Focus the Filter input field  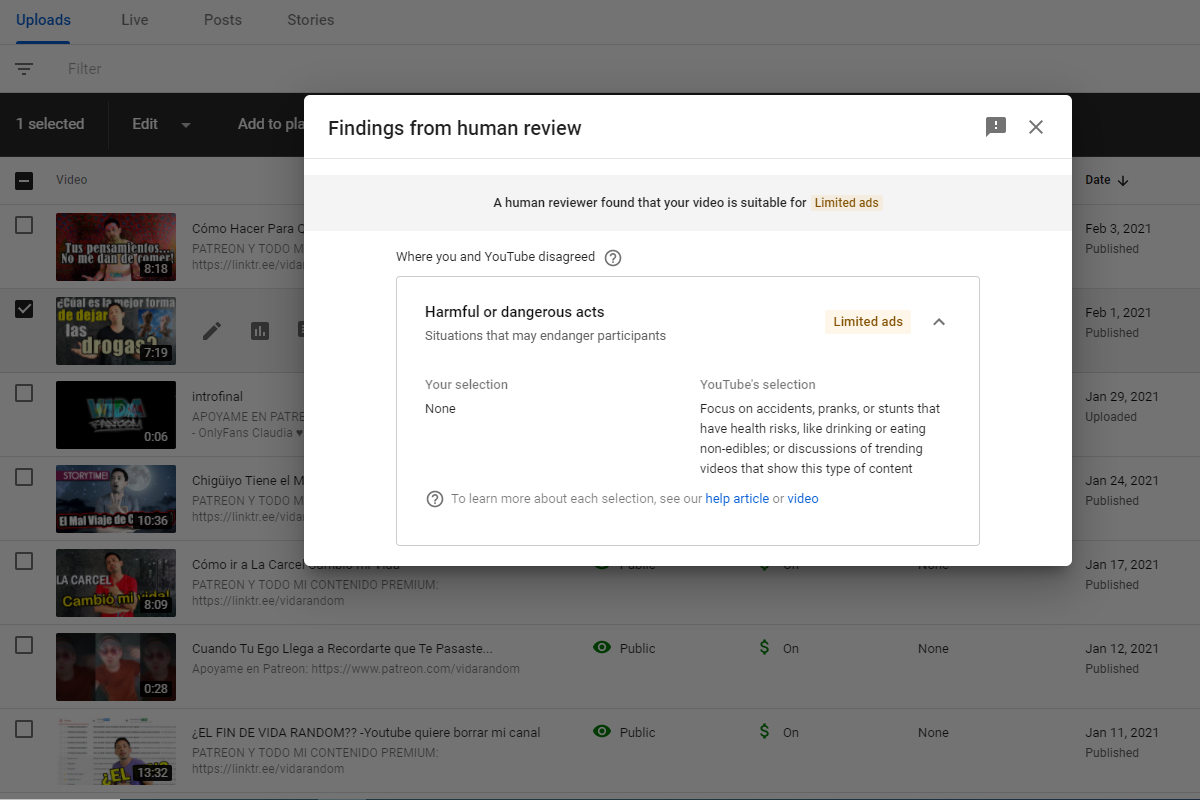(85, 69)
